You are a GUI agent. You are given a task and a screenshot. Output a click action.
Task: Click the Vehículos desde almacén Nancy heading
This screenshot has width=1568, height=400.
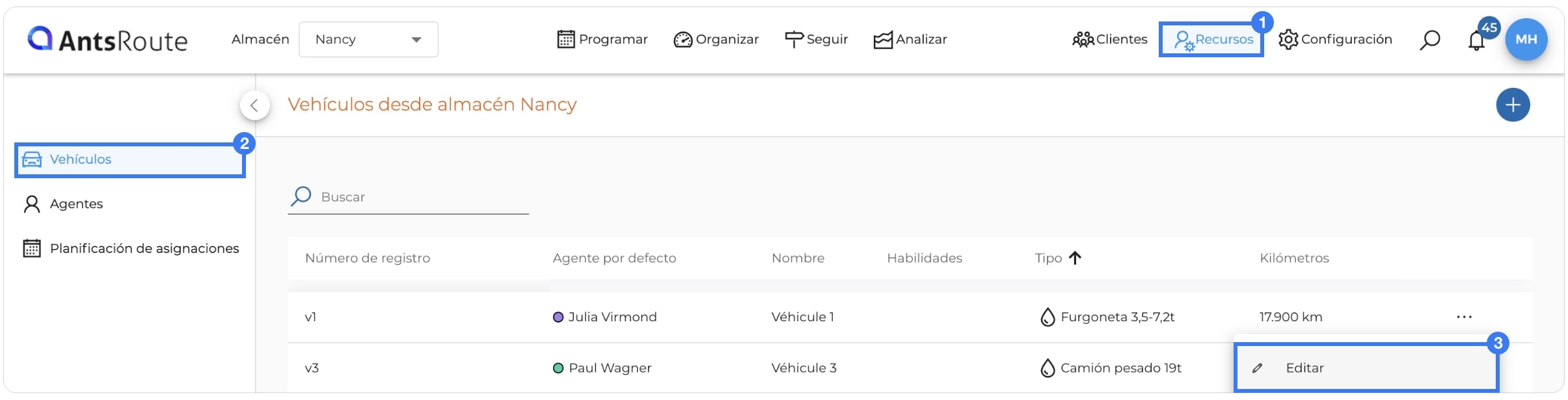(432, 104)
